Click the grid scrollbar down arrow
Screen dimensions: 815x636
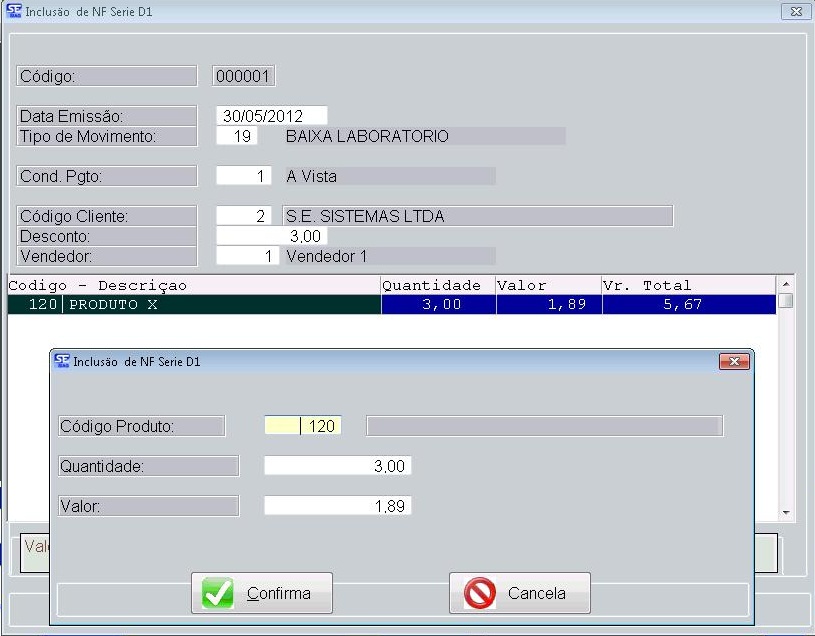(786, 512)
